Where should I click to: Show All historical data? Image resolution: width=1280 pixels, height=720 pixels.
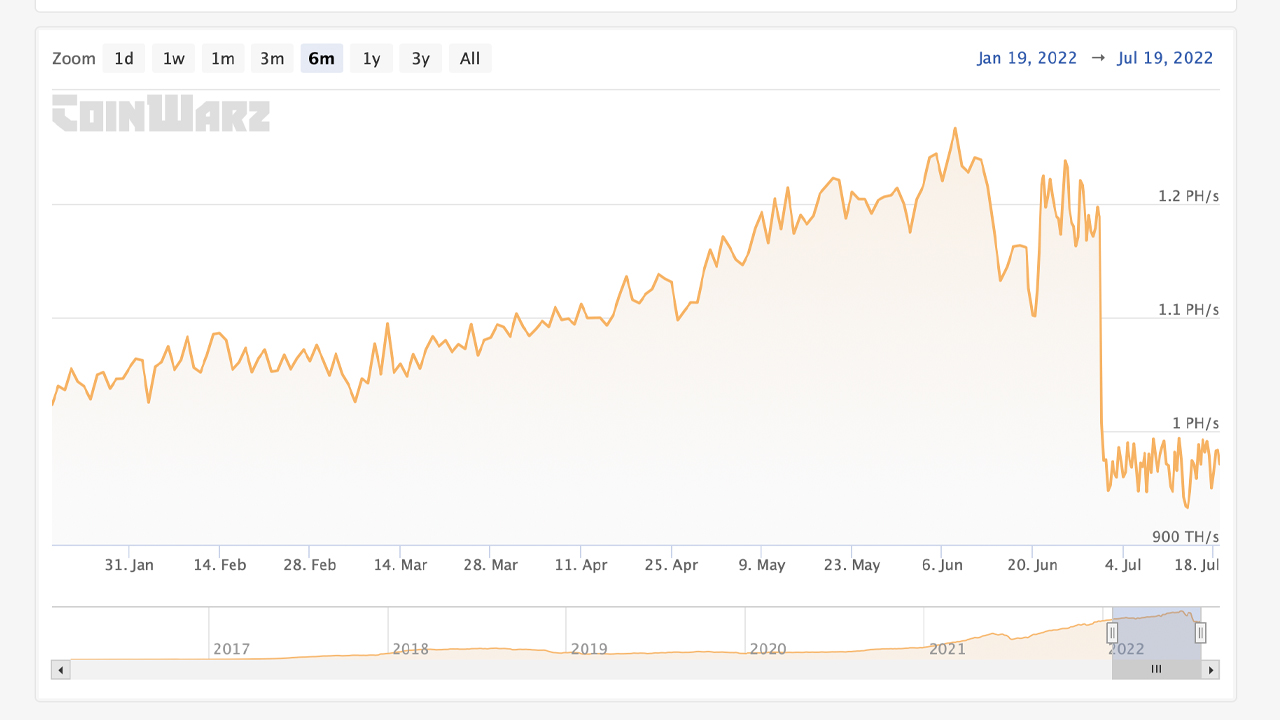click(x=470, y=59)
